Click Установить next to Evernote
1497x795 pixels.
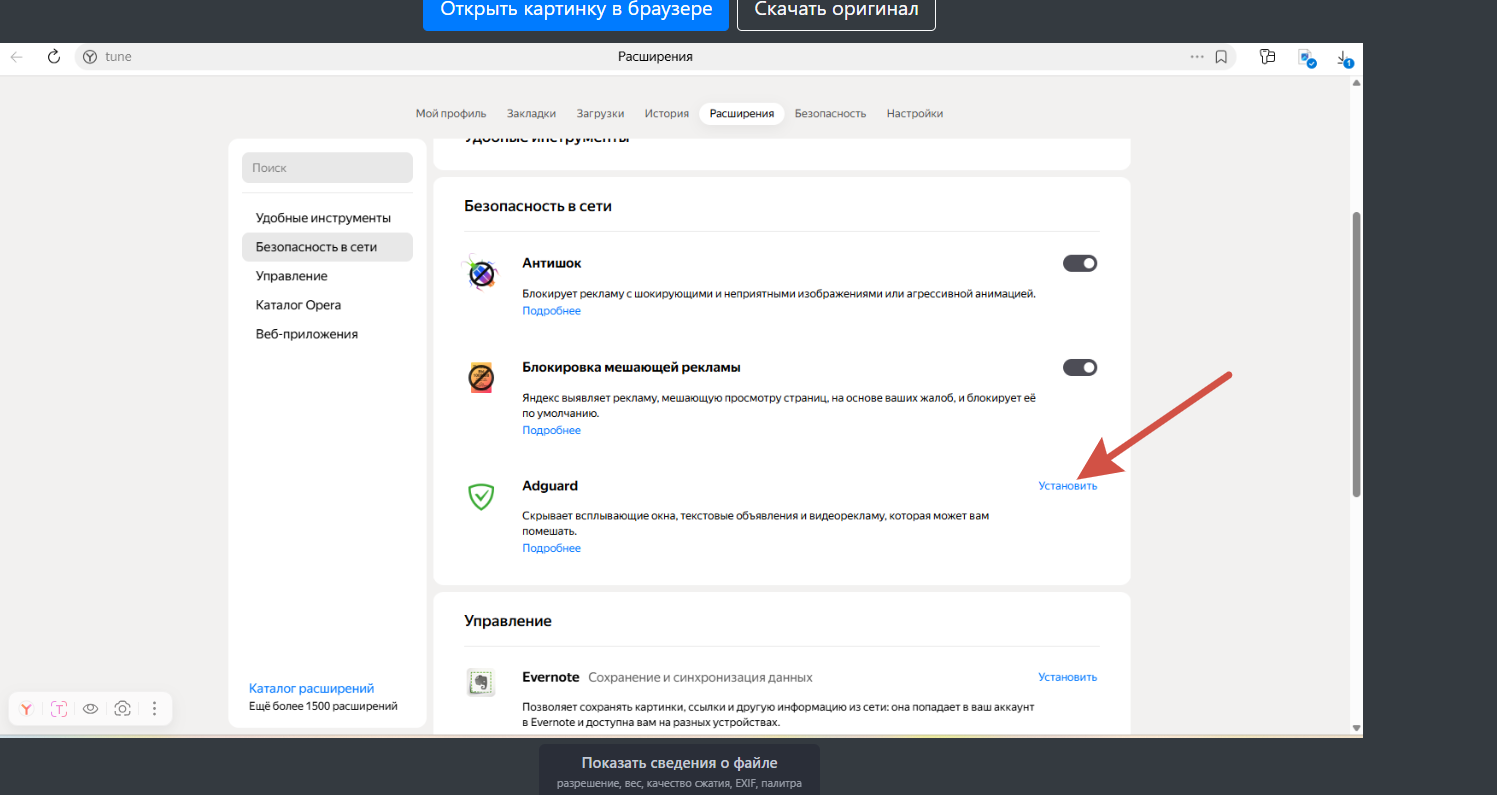tap(1067, 677)
